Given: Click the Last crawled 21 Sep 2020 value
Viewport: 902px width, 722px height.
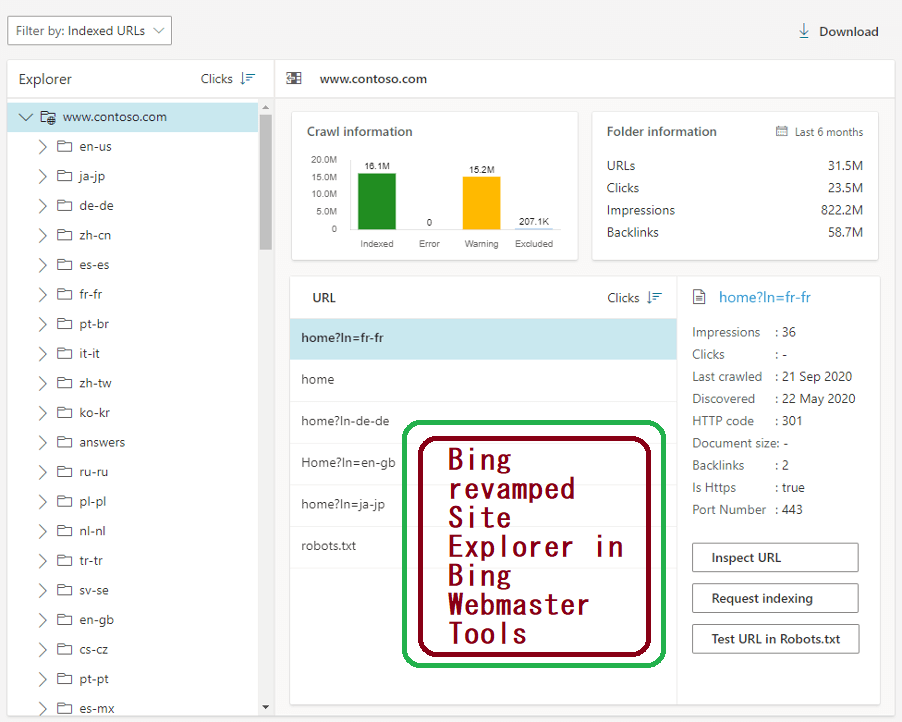Looking at the screenshot, I should 817,376.
